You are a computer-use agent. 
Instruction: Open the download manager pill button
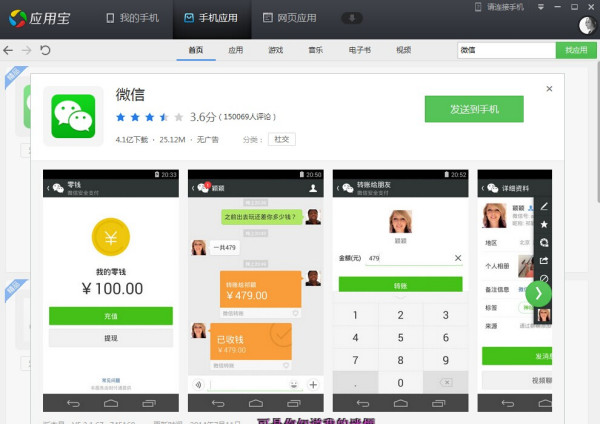click(352, 18)
